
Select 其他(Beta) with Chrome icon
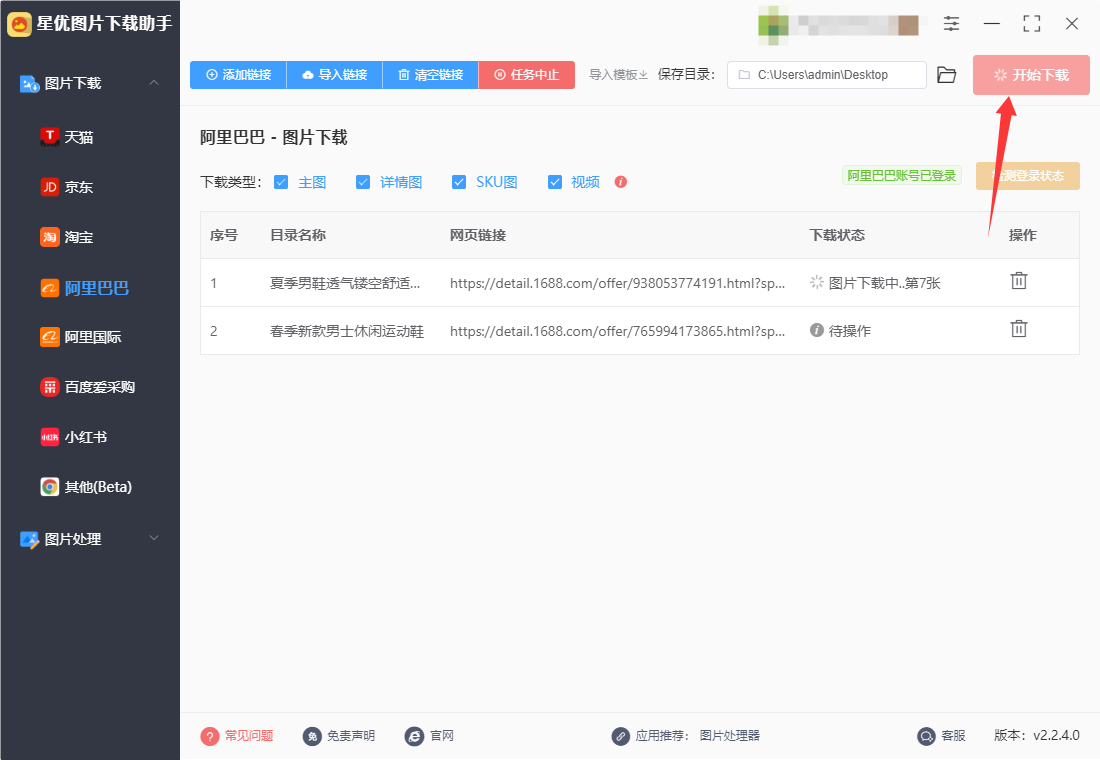click(86, 487)
